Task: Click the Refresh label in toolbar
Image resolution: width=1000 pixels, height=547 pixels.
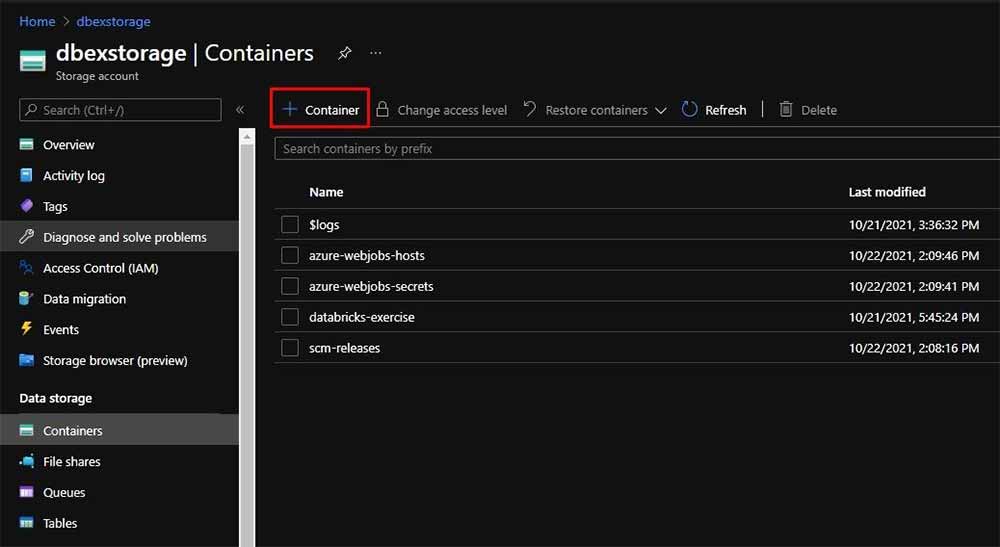Action: point(725,110)
